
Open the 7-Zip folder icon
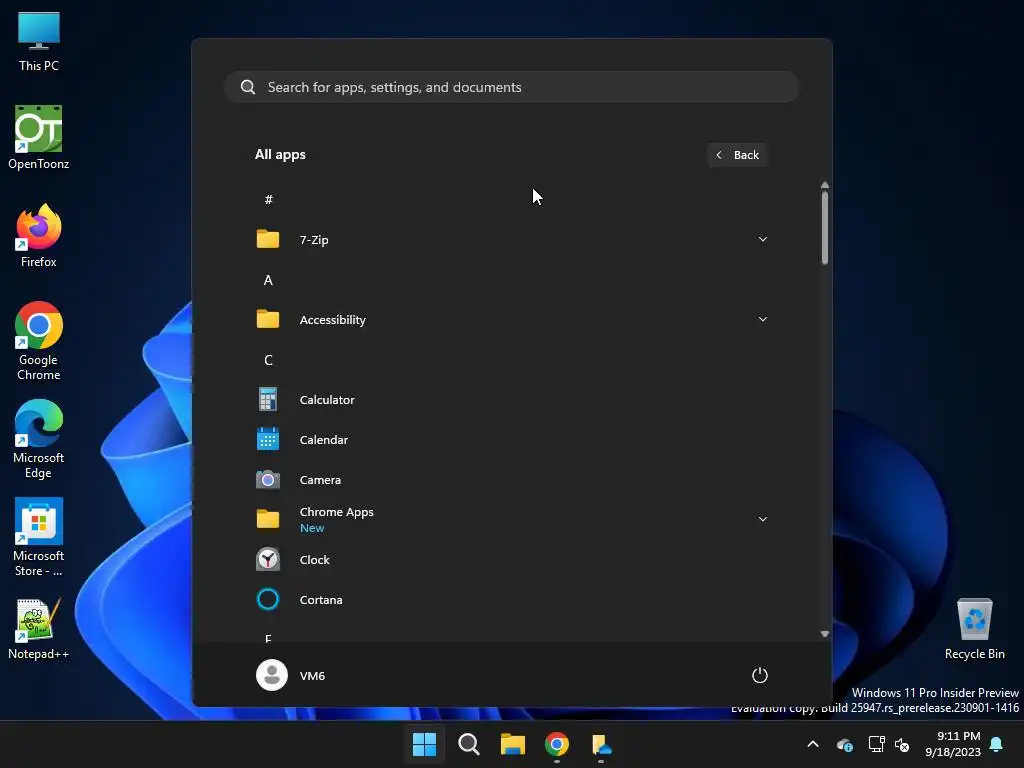point(268,239)
